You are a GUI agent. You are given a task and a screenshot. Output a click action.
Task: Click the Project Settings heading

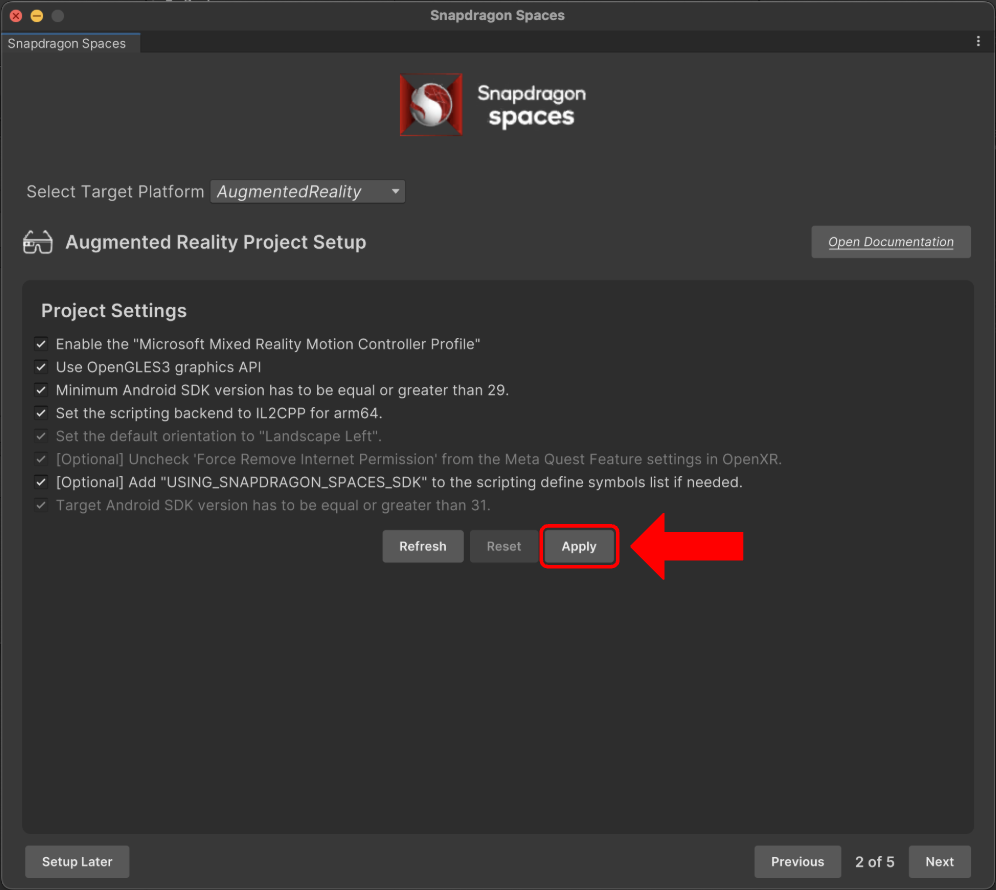click(x=114, y=311)
